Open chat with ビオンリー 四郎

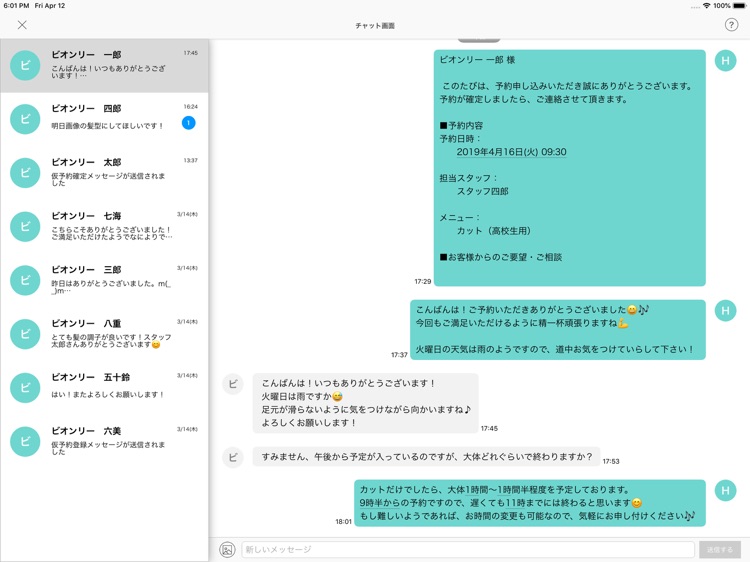104,119
